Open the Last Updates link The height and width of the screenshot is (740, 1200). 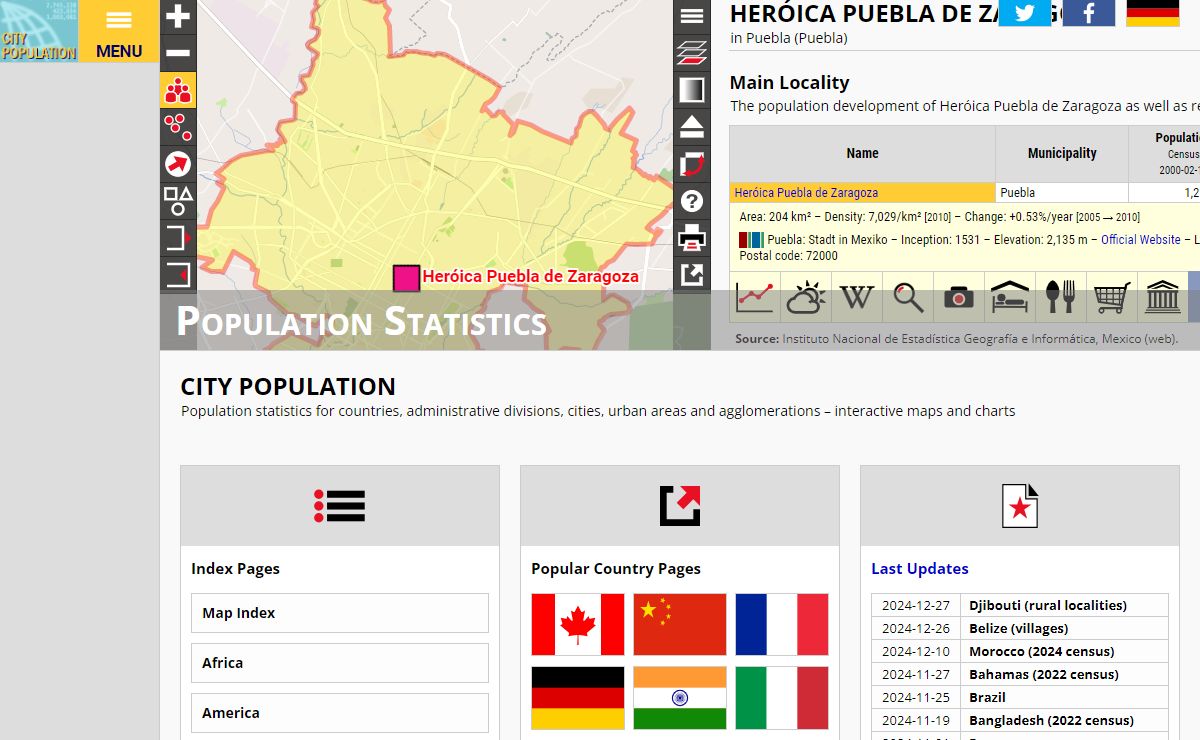(920, 568)
